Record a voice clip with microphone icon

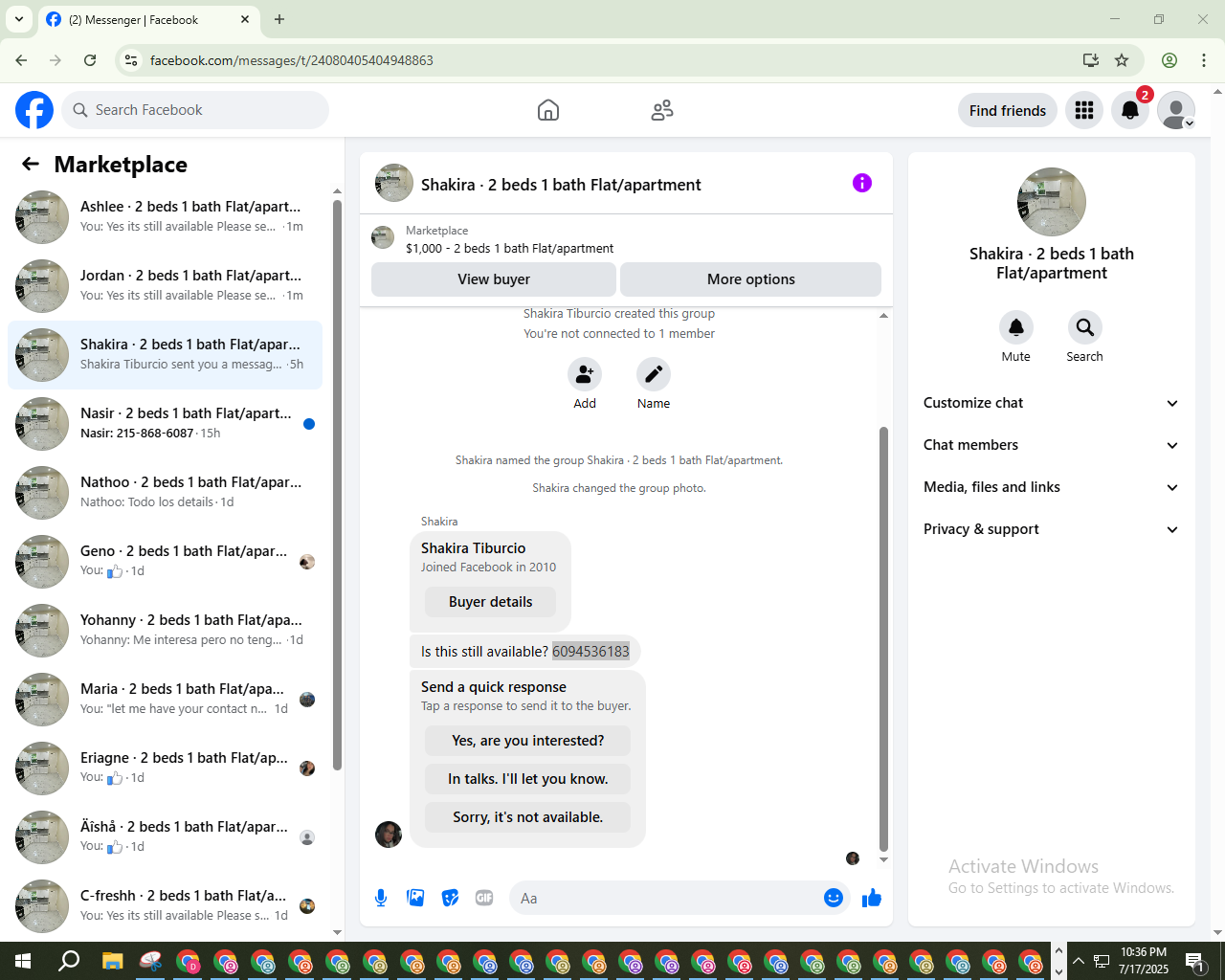coord(381,898)
